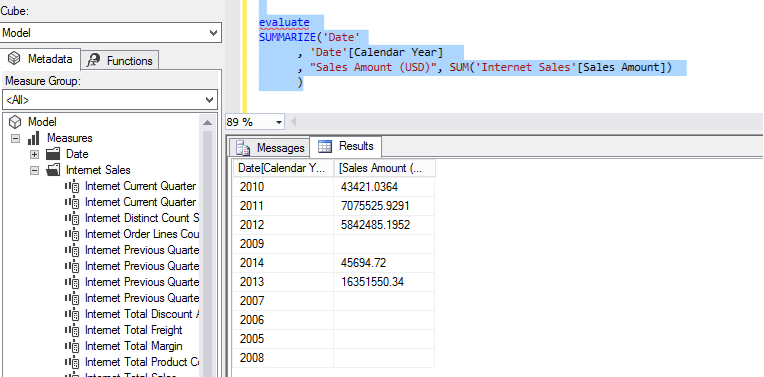Switch to the Functions tab
The image size is (764, 377).
pyautogui.click(x=120, y=61)
